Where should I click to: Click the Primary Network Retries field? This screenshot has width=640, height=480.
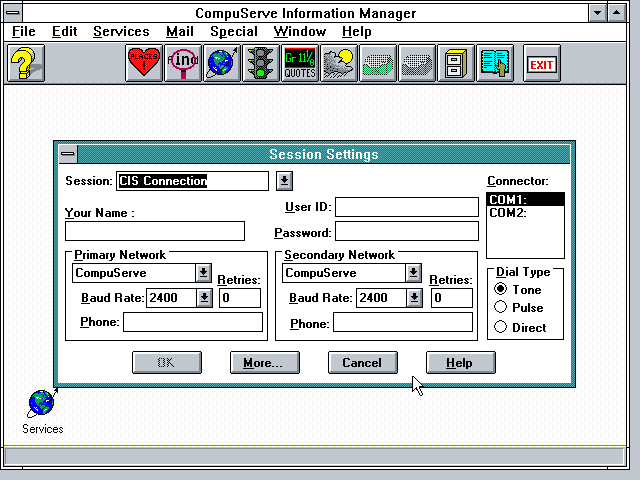[240, 298]
